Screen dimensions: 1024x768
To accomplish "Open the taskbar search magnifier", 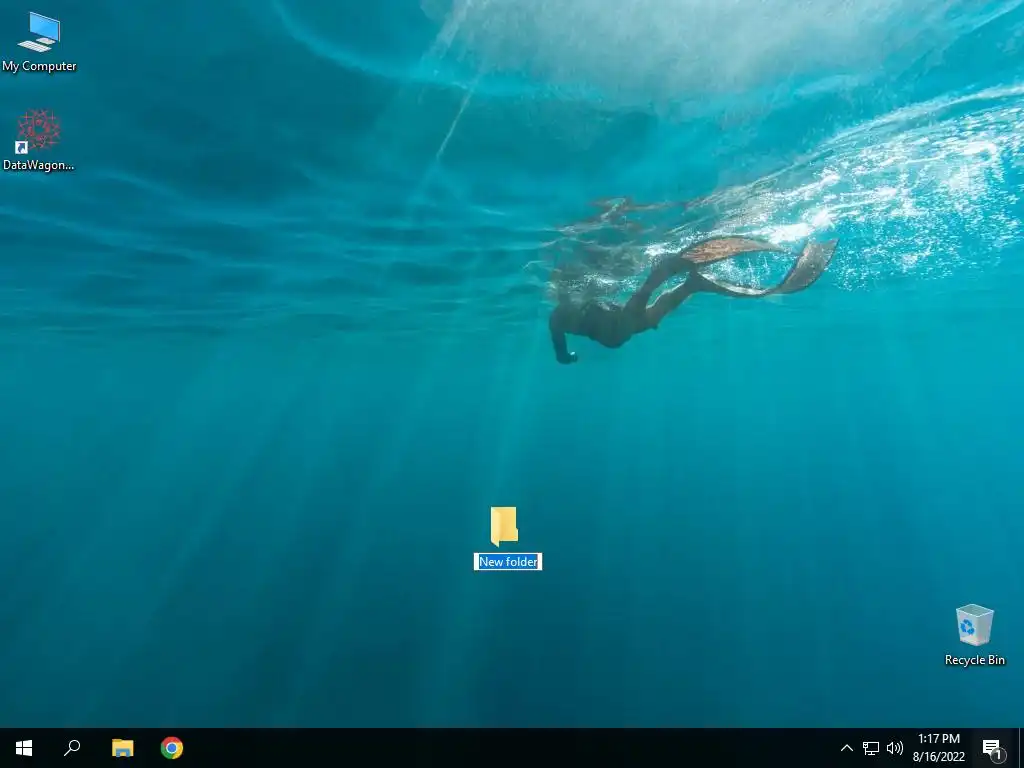I will tap(72, 748).
